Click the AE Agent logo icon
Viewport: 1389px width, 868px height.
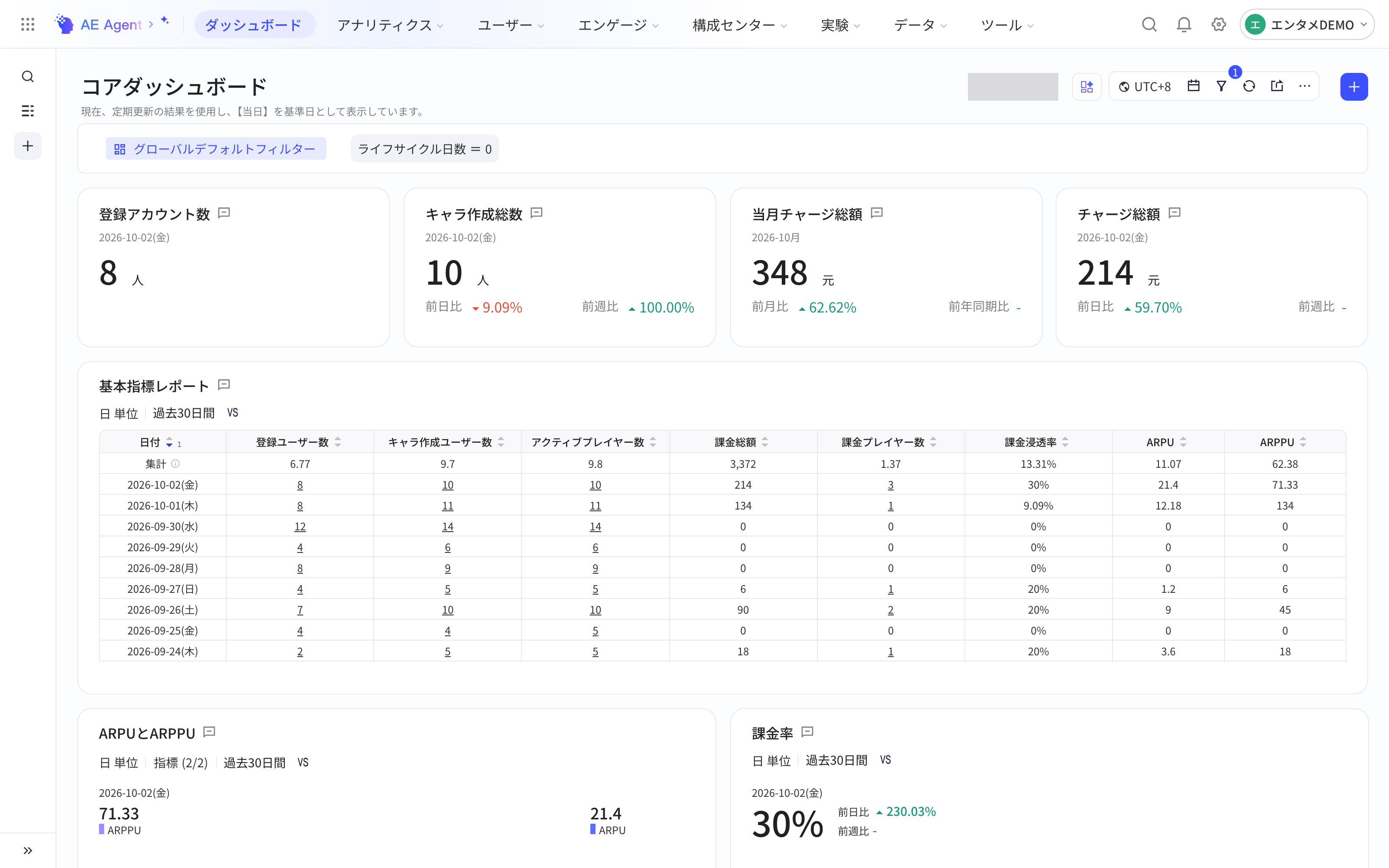point(64,24)
